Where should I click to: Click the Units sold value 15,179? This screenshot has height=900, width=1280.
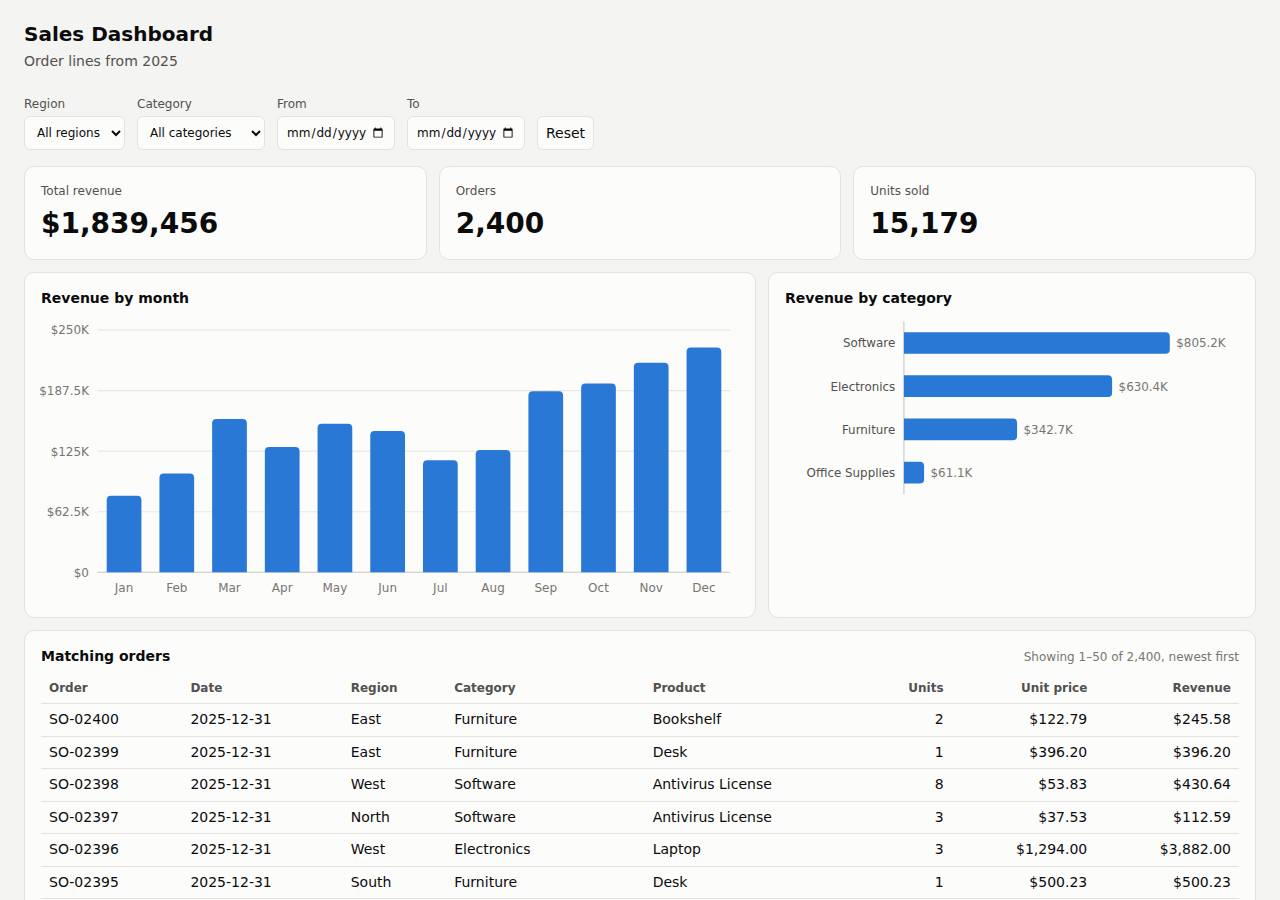pyautogui.click(x=924, y=223)
